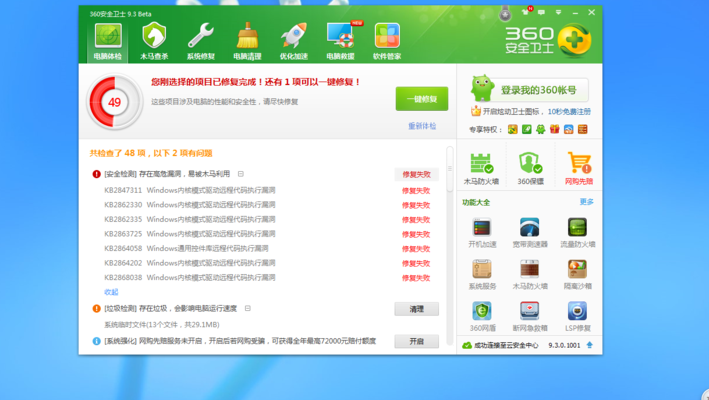Collapse the 安全检测 vulnerability list expander

coord(241,174)
